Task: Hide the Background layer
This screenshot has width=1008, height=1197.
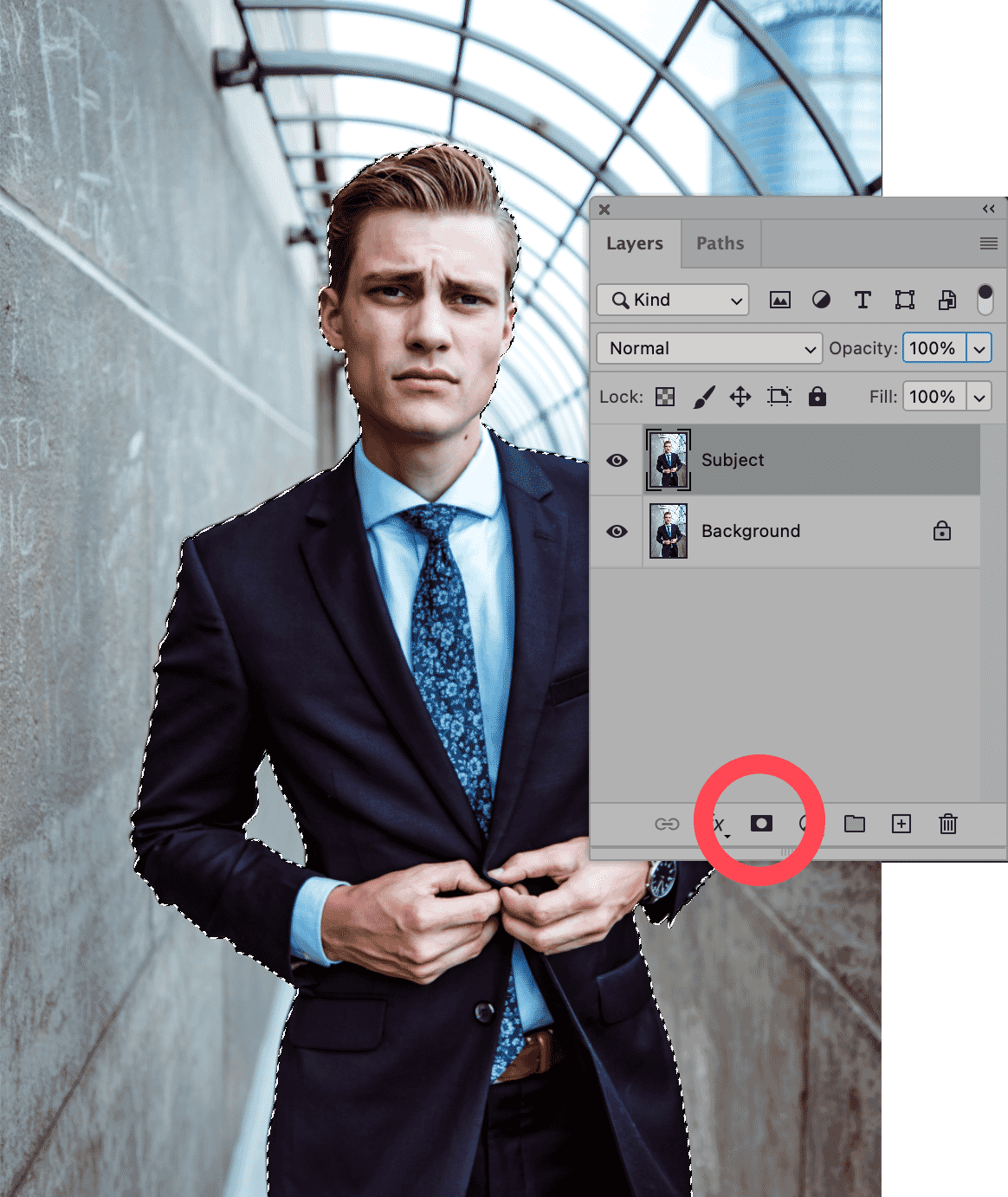Action: (617, 531)
